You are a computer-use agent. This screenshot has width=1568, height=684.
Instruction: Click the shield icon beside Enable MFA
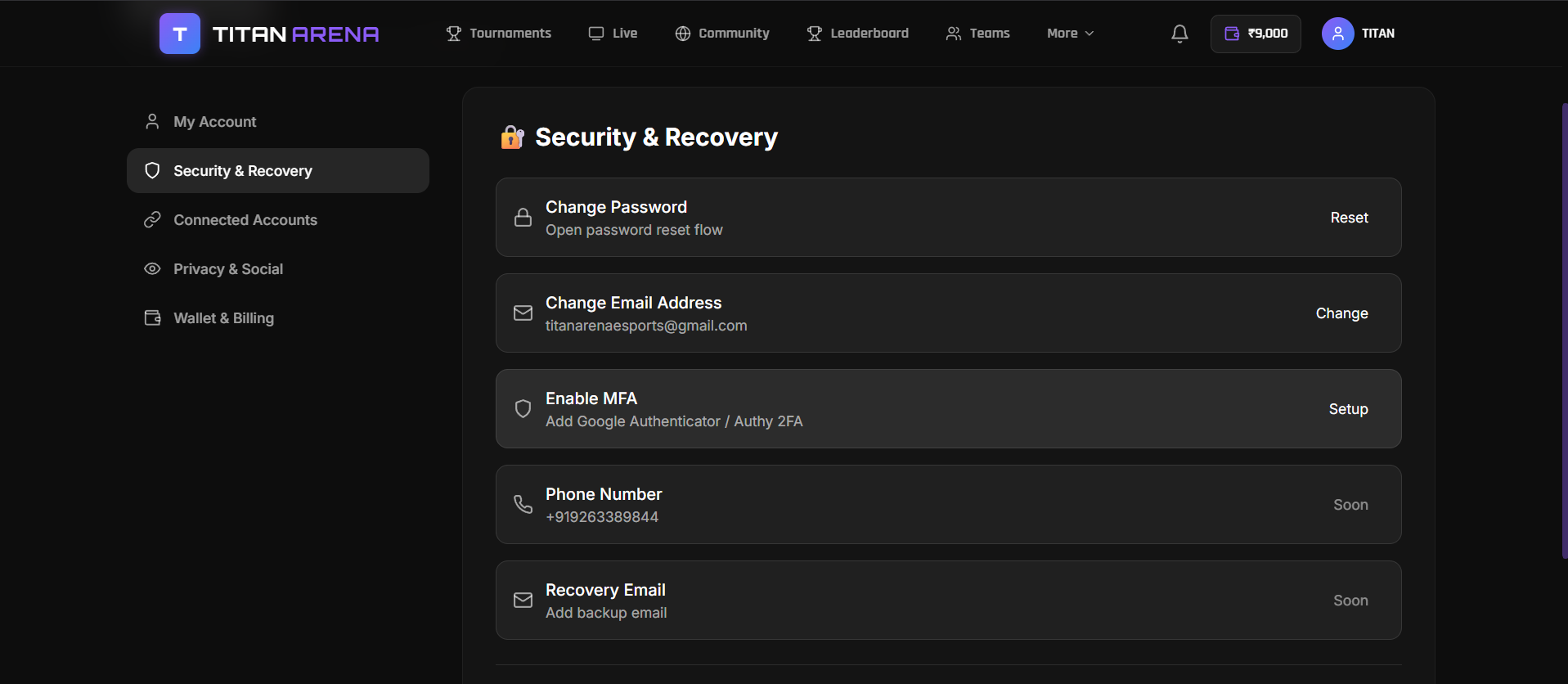[523, 409]
